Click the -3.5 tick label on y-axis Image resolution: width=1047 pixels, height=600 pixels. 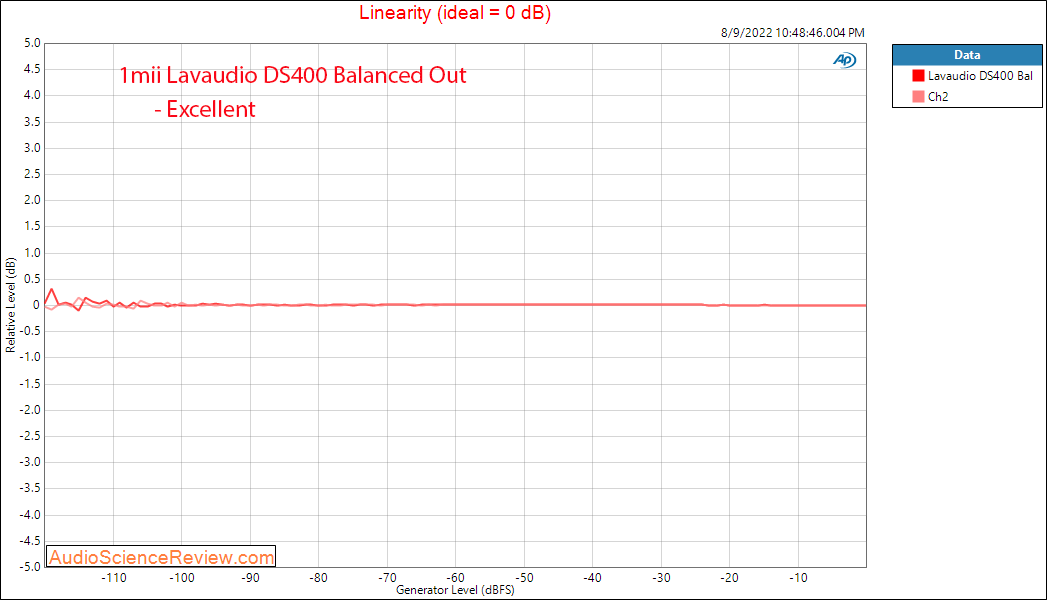(x=30, y=488)
